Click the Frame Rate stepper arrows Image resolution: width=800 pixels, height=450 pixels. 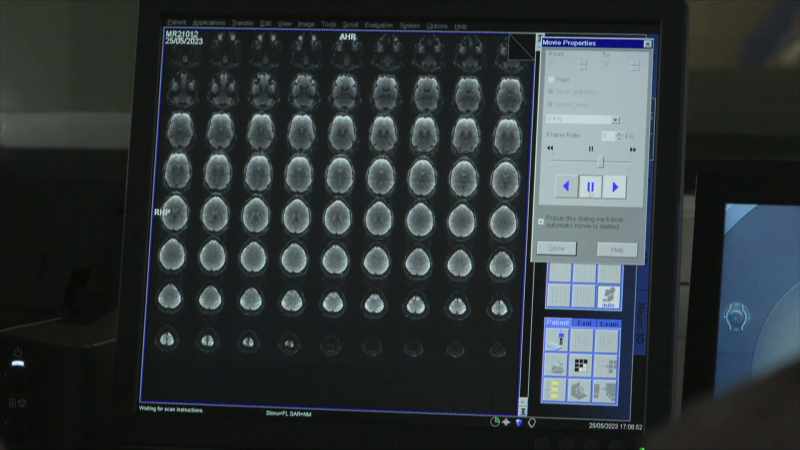tap(619, 136)
